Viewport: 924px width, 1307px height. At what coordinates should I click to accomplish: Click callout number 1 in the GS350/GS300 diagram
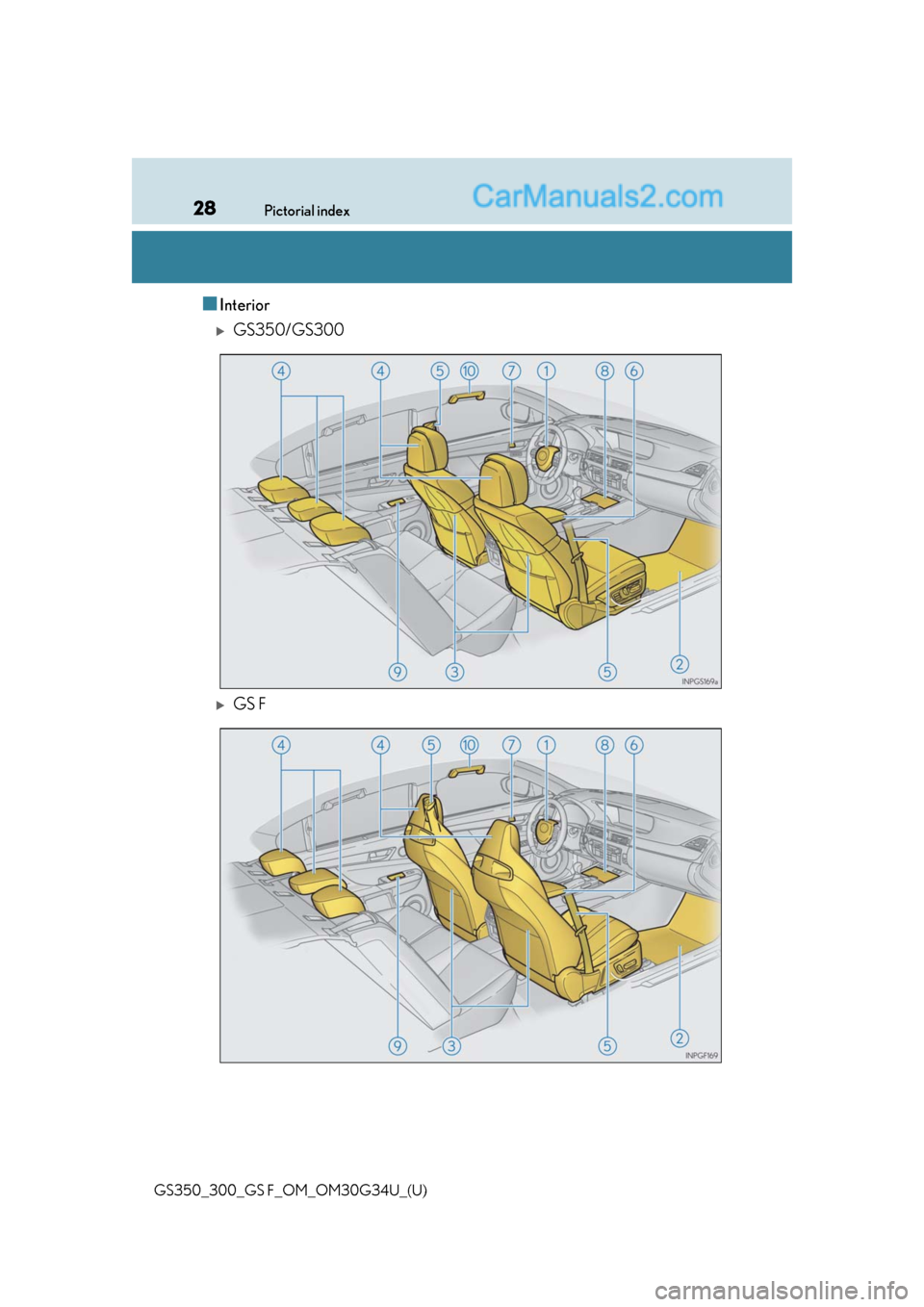(546, 371)
